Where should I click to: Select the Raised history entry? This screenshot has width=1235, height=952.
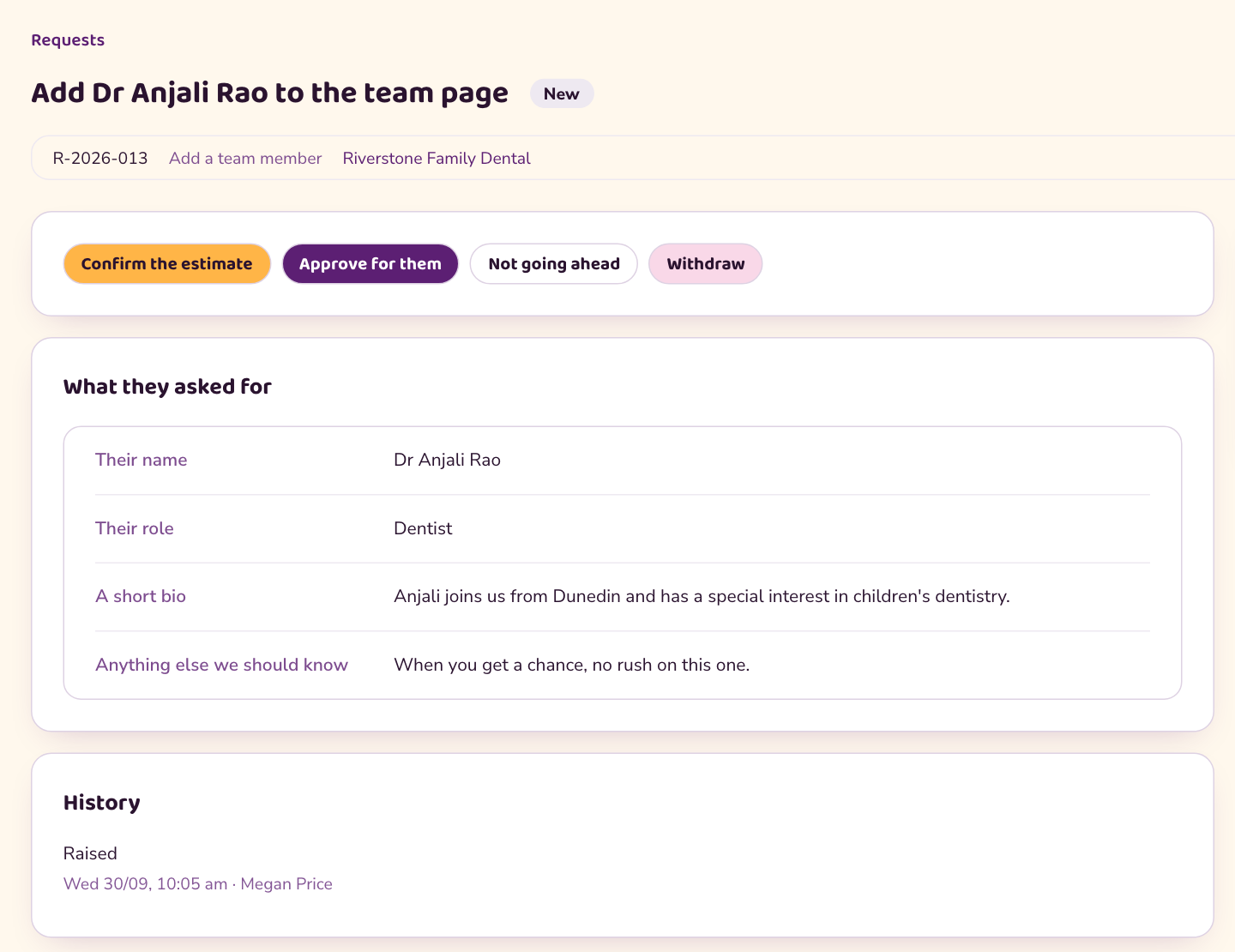90,853
